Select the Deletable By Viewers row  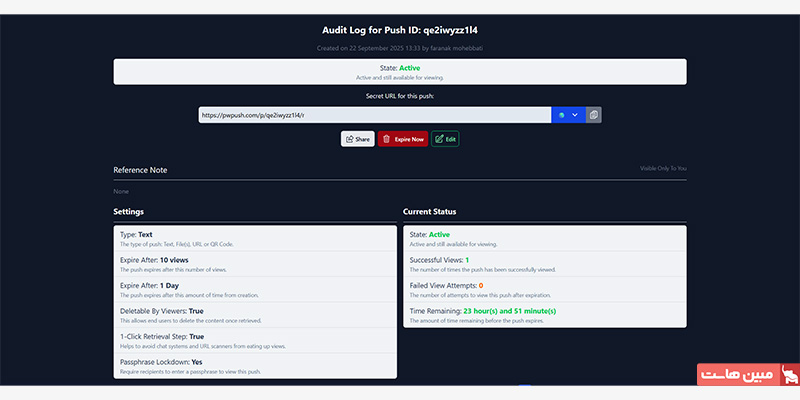pos(255,314)
